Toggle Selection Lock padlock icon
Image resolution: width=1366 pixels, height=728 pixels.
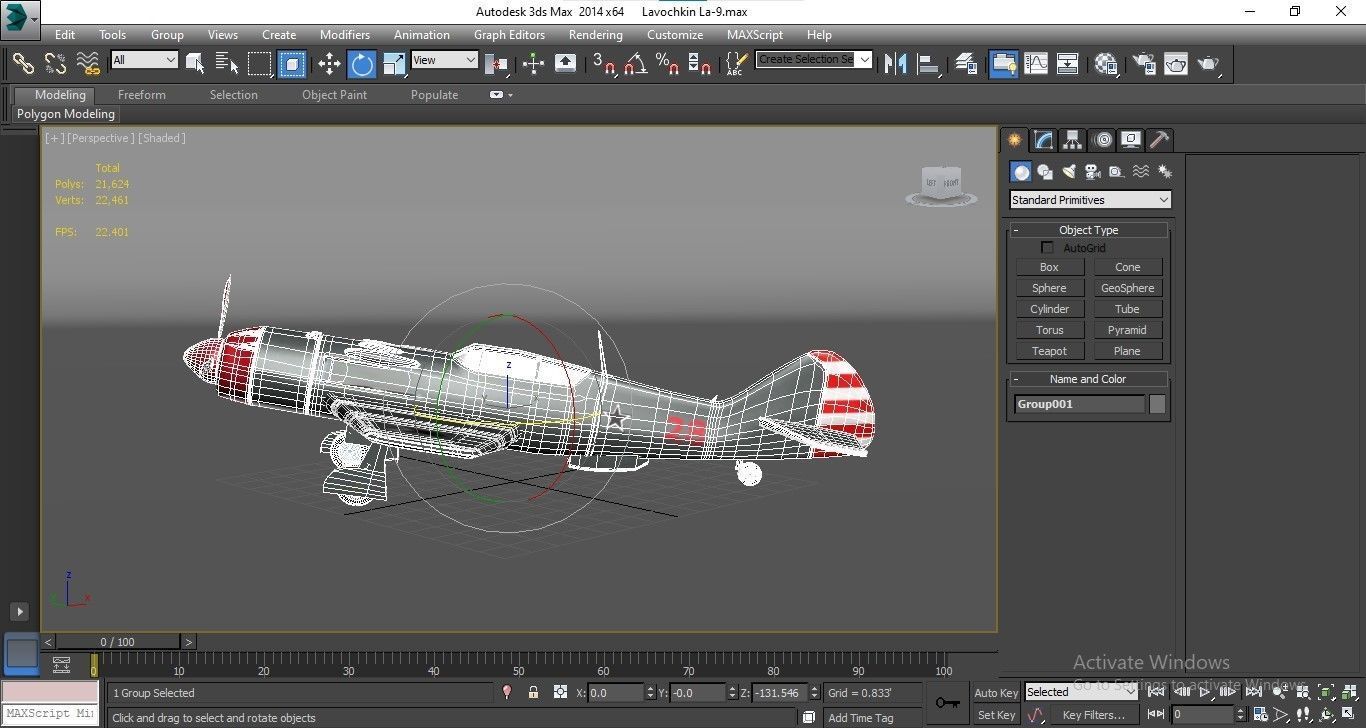533,692
